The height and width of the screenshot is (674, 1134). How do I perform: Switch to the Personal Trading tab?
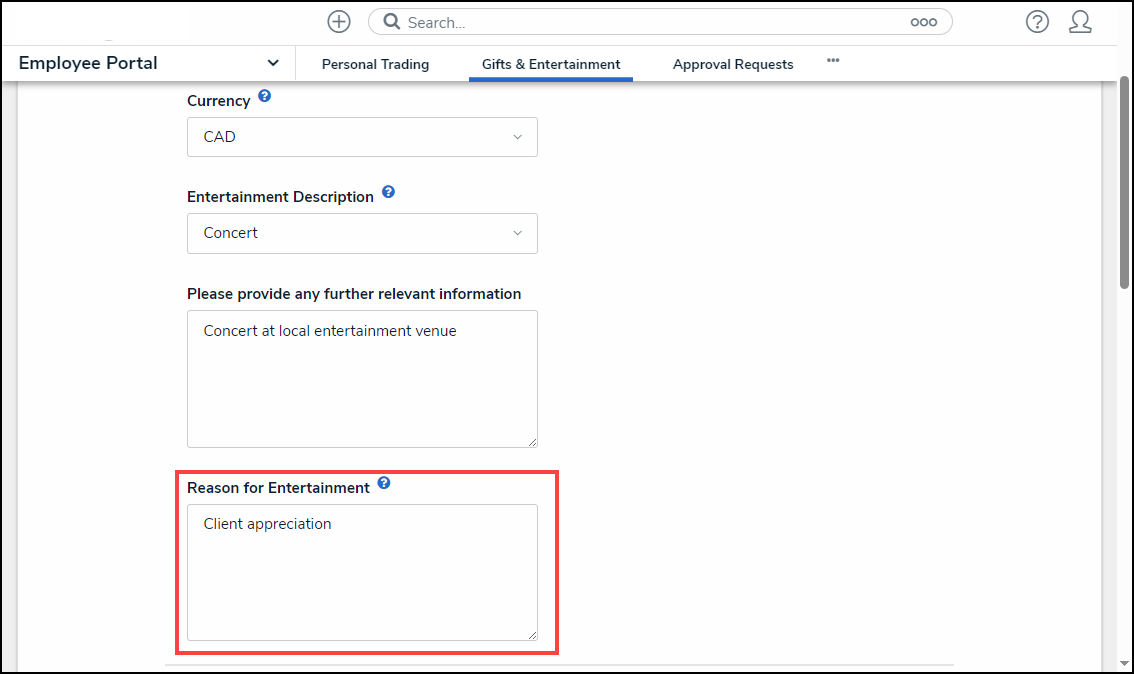[x=375, y=64]
